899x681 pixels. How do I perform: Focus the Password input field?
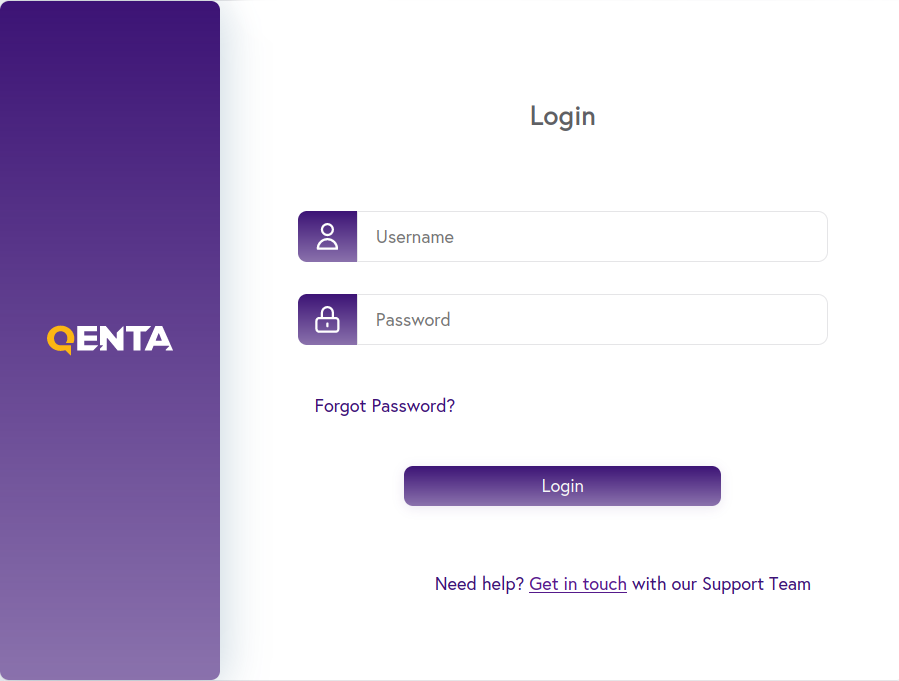click(592, 319)
